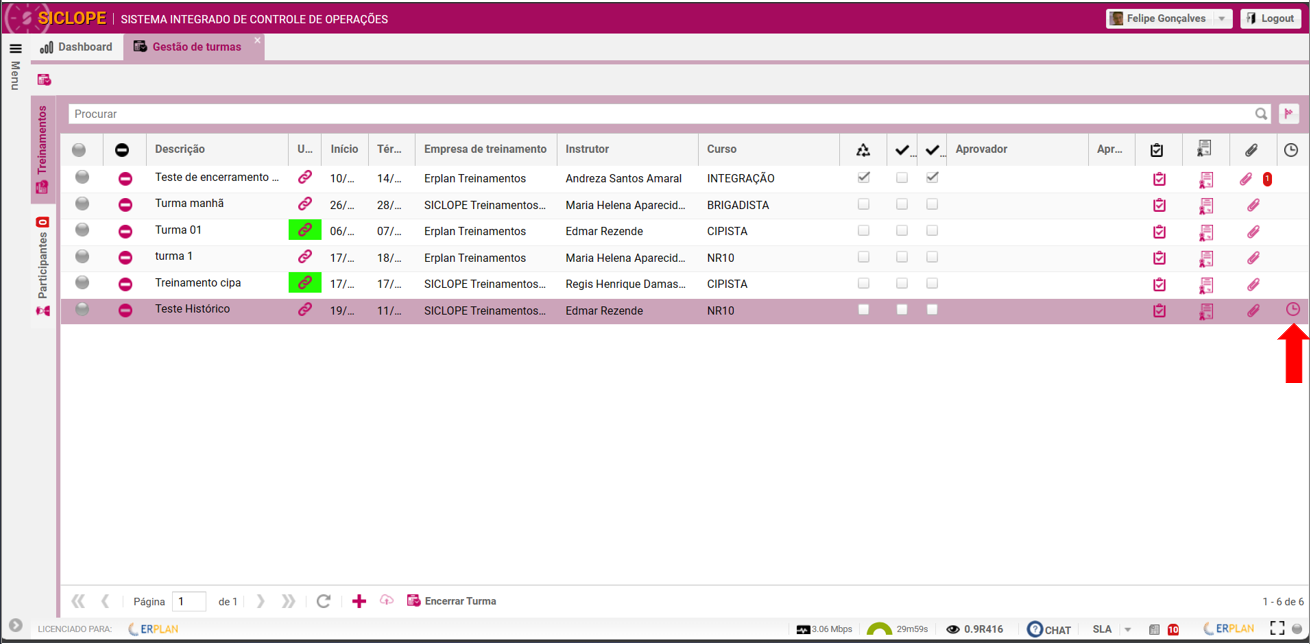Click the grey status circle for Turma manhã
Screen dimensions: 1310x644
click(x=82, y=204)
